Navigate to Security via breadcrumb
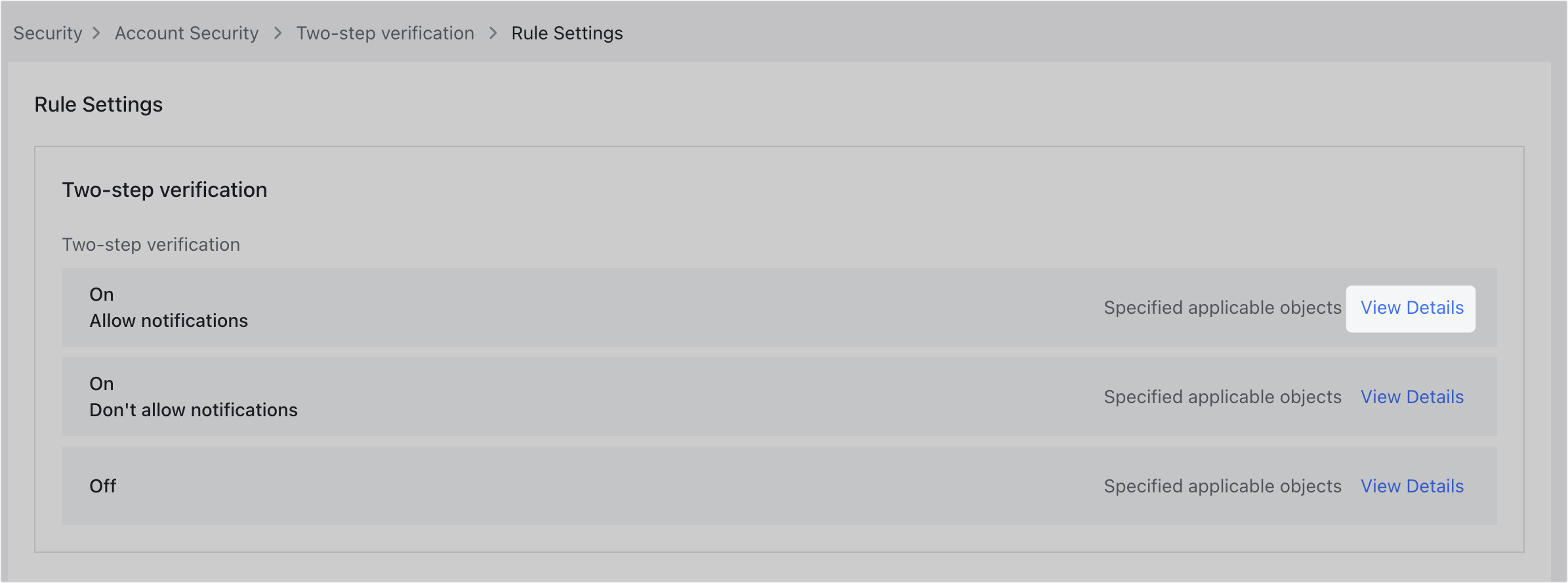Viewport: 1568px width, 583px height. point(47,33)
